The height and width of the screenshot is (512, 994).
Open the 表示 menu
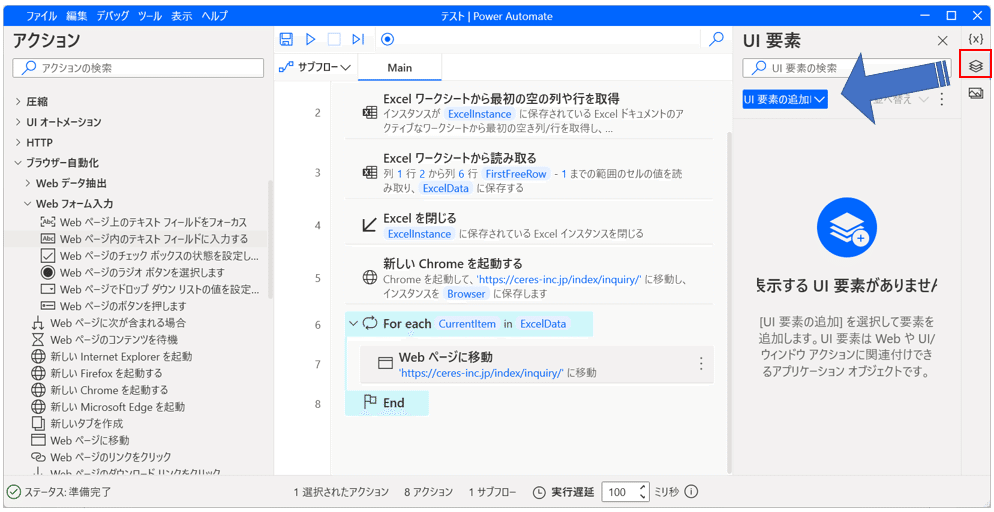(183, 16)
